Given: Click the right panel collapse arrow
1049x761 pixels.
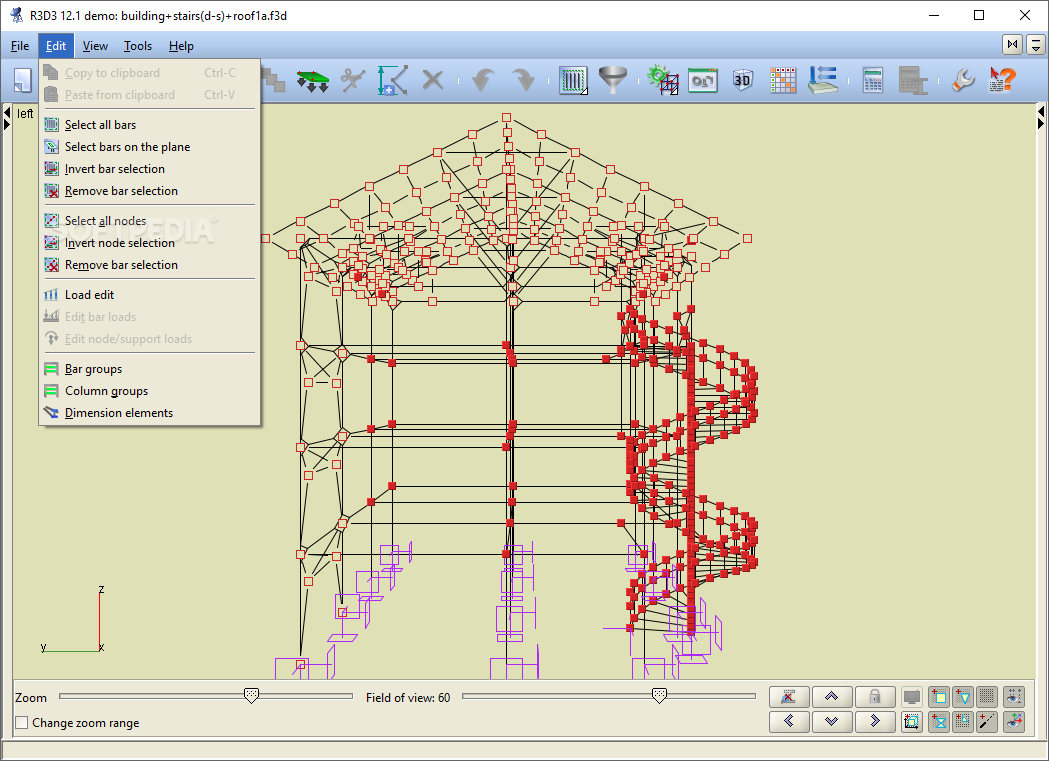Looking at the screenshot, I should tap(1040, 111).
